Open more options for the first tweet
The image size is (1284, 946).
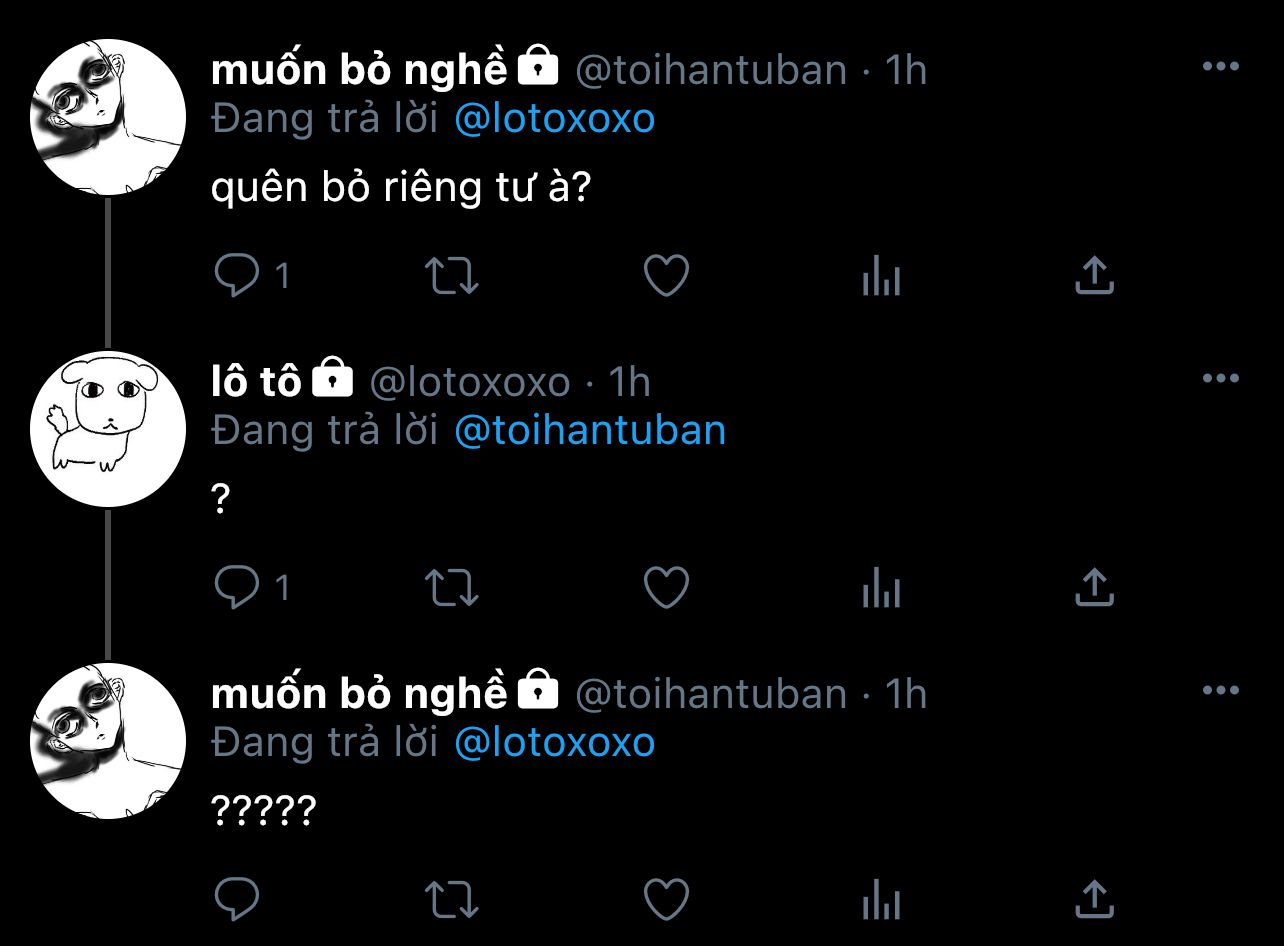[x=1220, y=67]
